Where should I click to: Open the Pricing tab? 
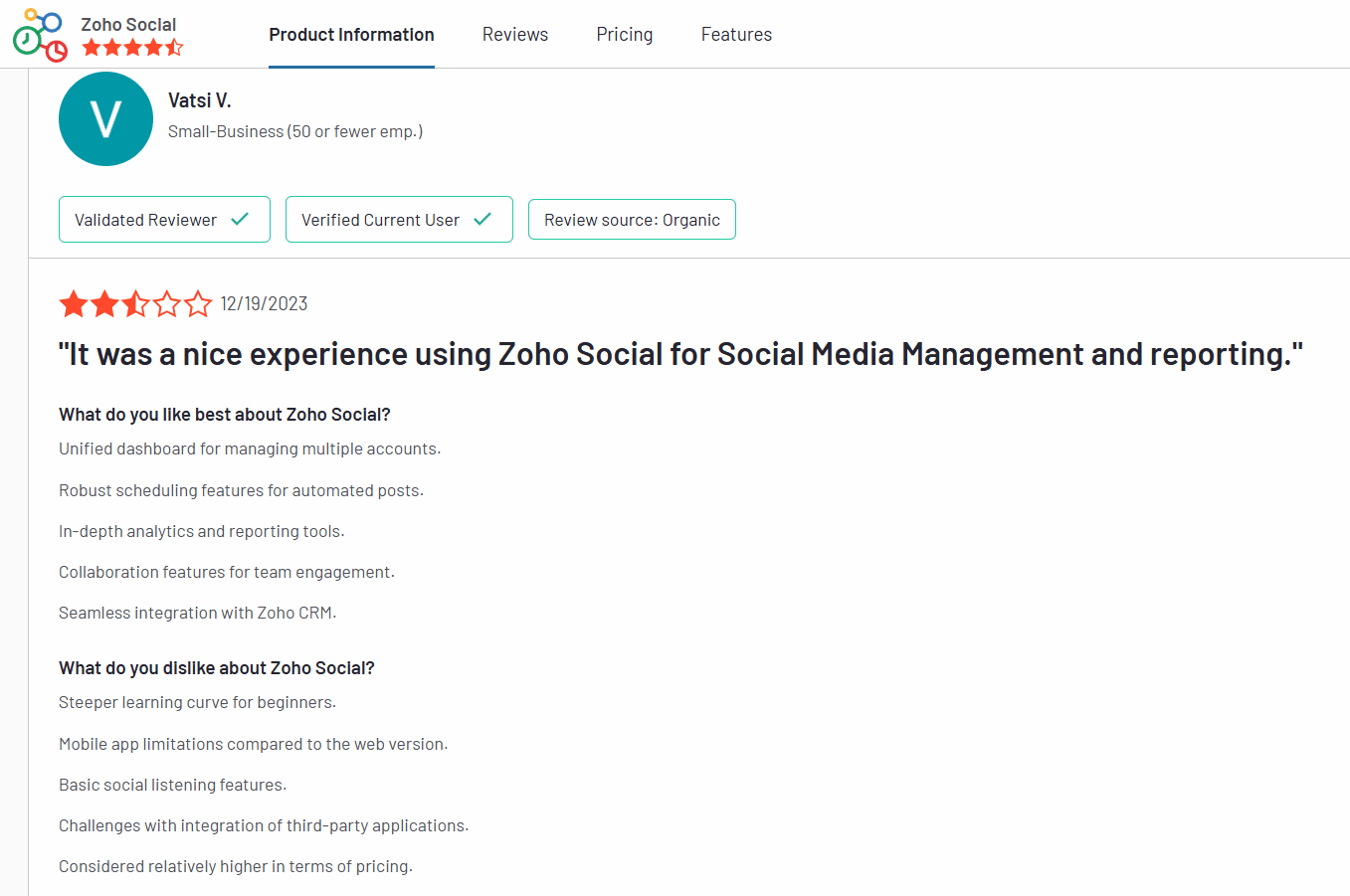pos(624,34)
